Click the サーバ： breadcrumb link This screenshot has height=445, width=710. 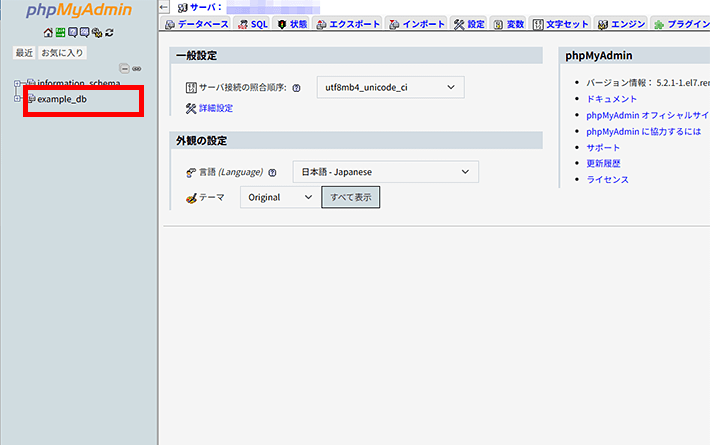tap(206, 8)
